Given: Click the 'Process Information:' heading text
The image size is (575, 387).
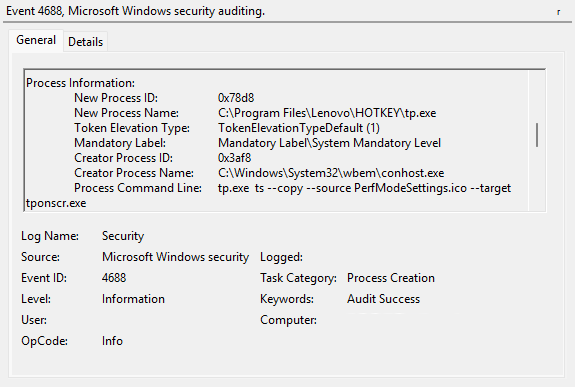Looking at the screenshot, I should [x=80, y=83].
